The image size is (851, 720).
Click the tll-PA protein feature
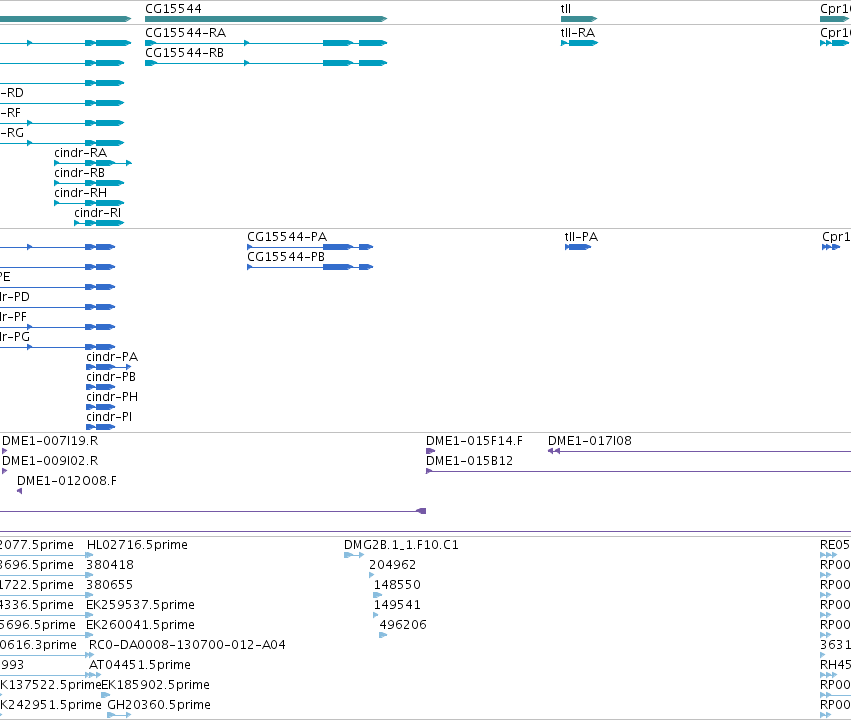coord(577,247)
